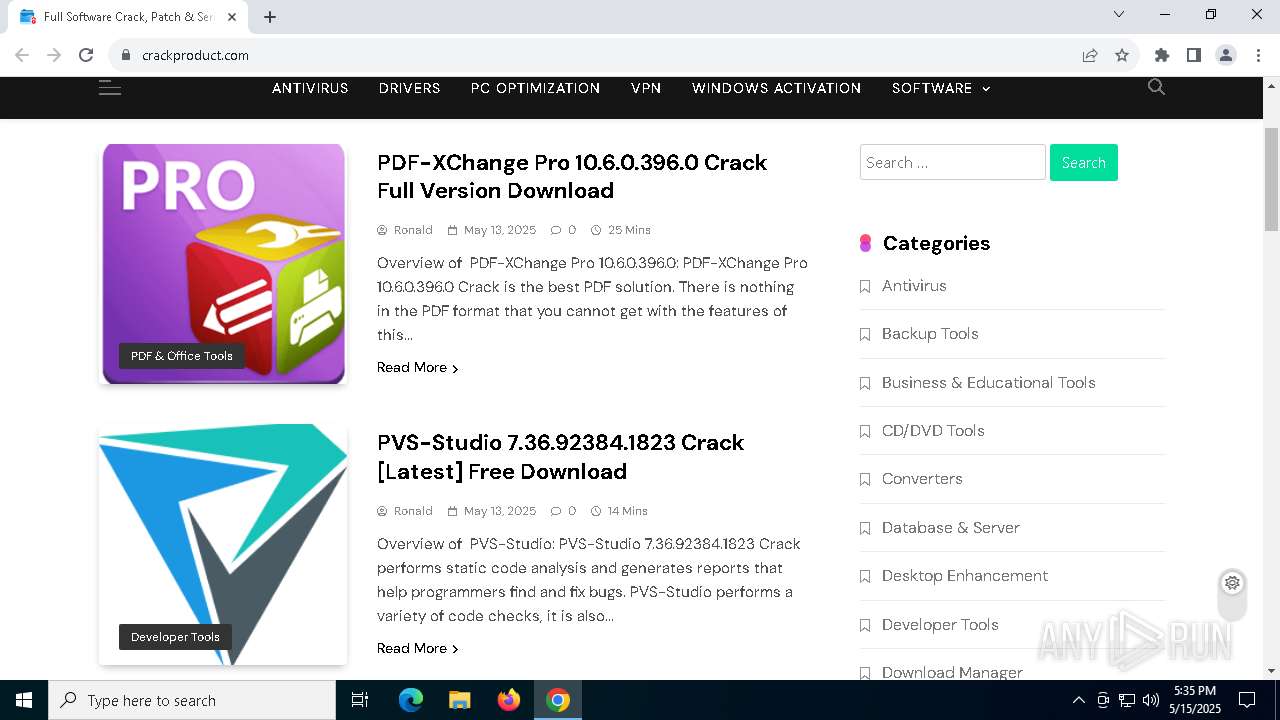1280x720 pixels.
Task: Open the browser extensions puzzle icon
Action: click(1162, 55)
